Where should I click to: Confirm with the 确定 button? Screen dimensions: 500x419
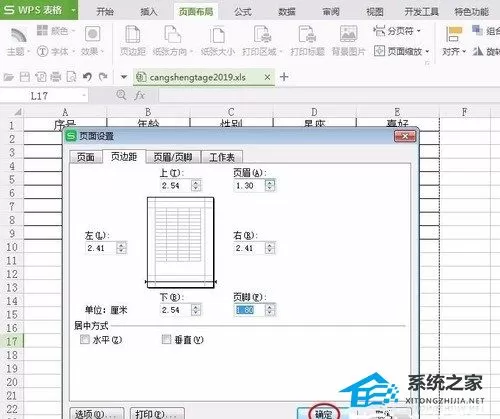(x=324, y=413)
